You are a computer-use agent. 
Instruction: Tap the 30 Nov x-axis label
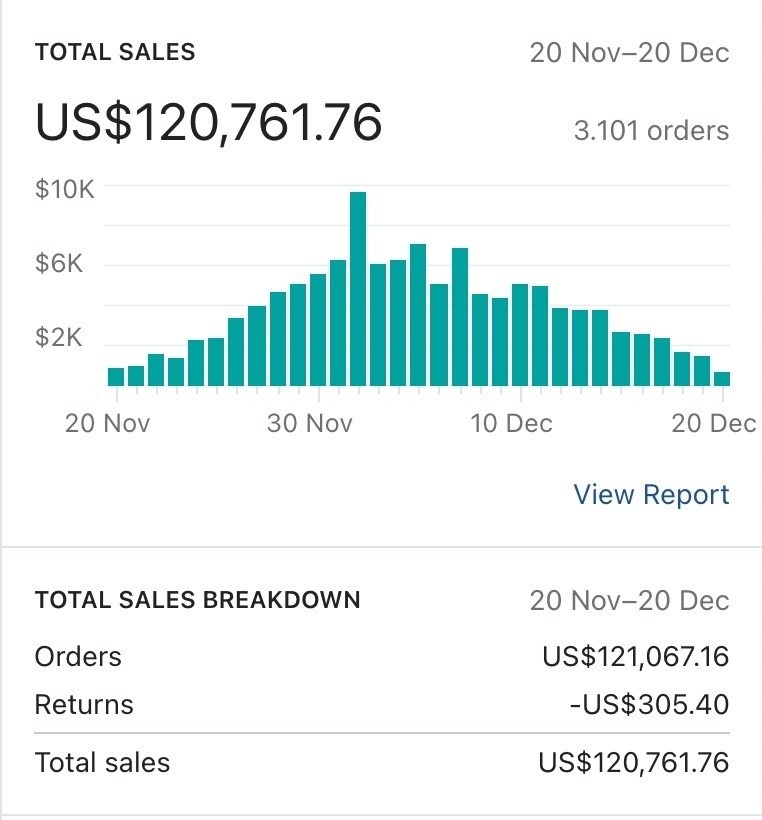click(310, 423)
